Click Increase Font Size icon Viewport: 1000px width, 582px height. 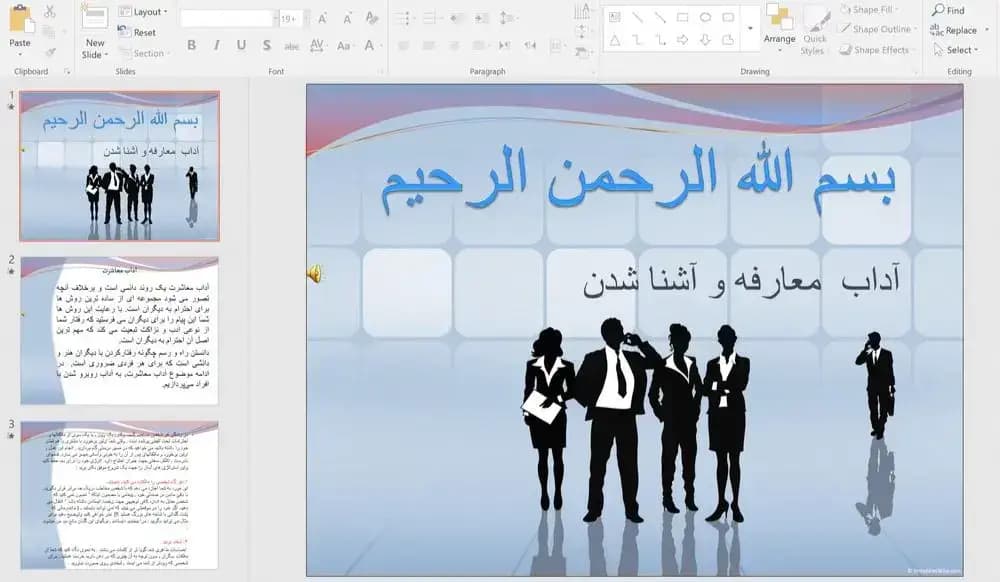(x=323, y=18)
